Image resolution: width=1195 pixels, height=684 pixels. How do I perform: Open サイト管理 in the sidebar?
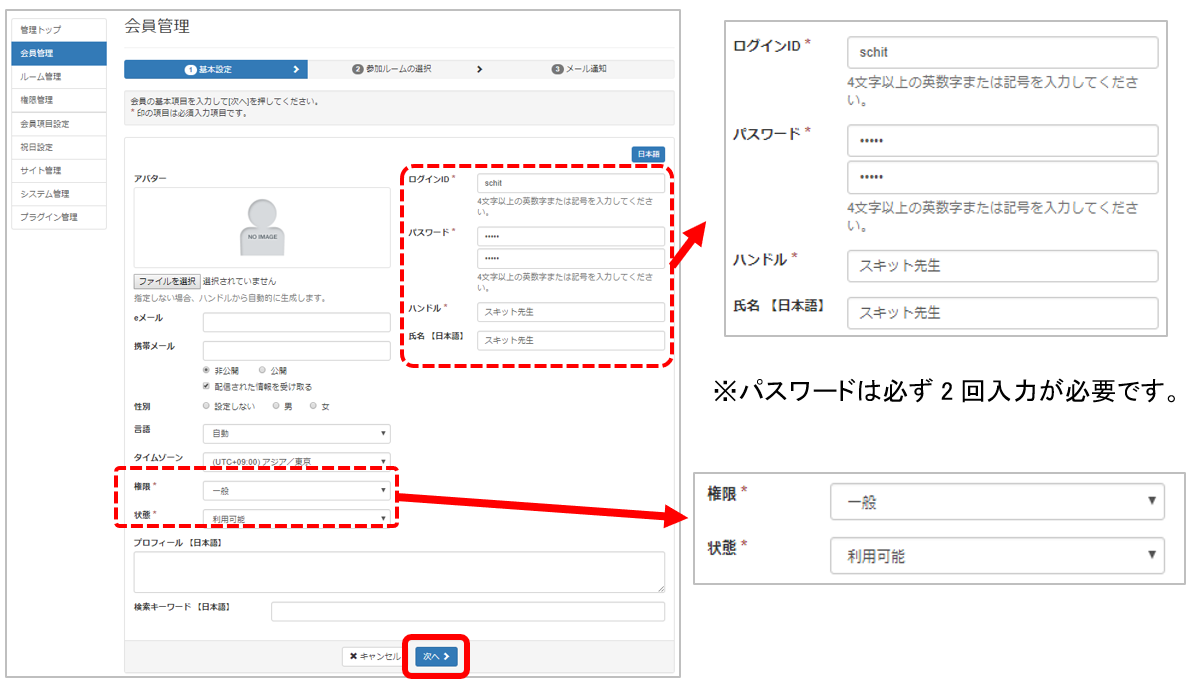58,170
